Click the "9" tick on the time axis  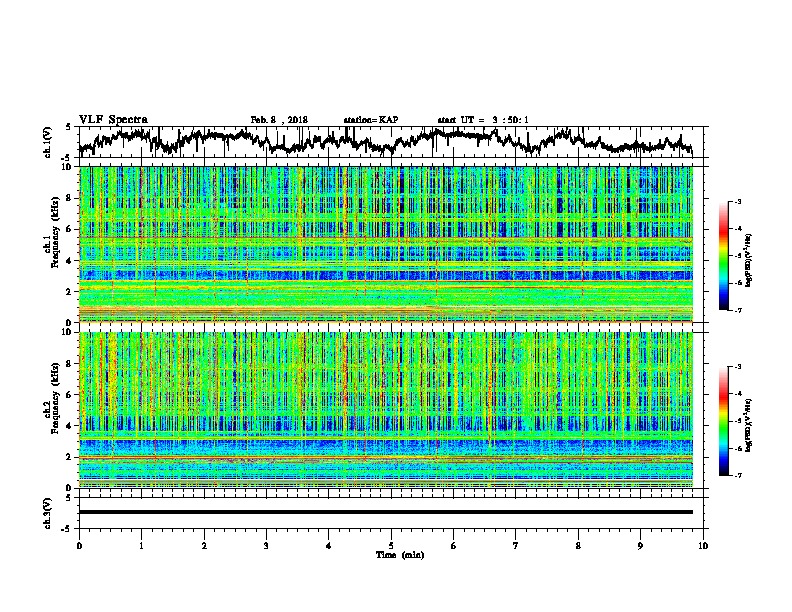pos(640,546)
